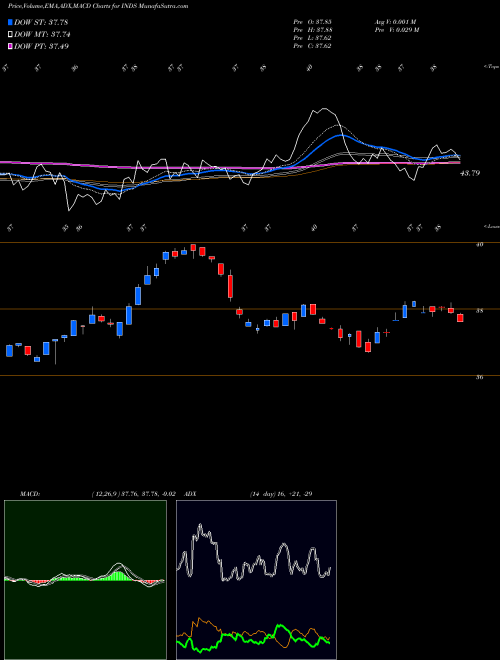Click the blue DOW ST legend swatch
Viewport: 500px width, 660px height.
[x=10, y=22]
